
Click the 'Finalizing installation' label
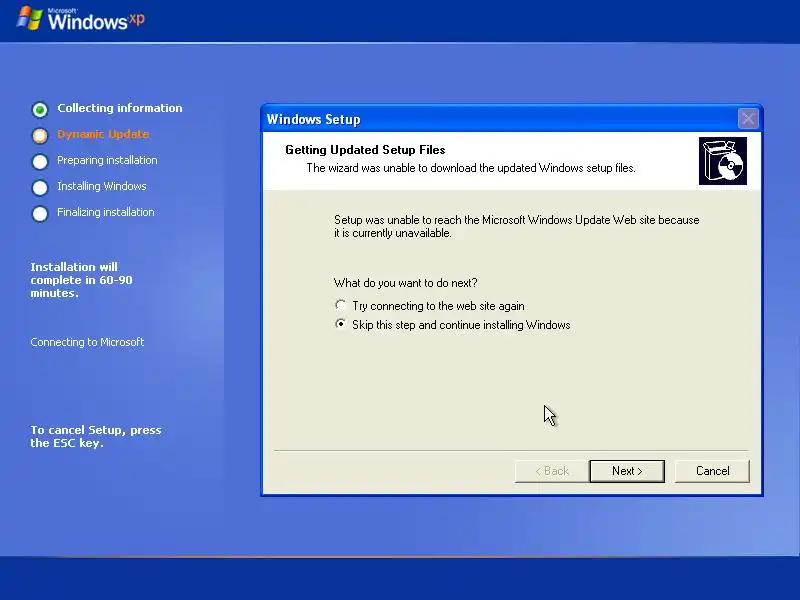tap(106, 212)
